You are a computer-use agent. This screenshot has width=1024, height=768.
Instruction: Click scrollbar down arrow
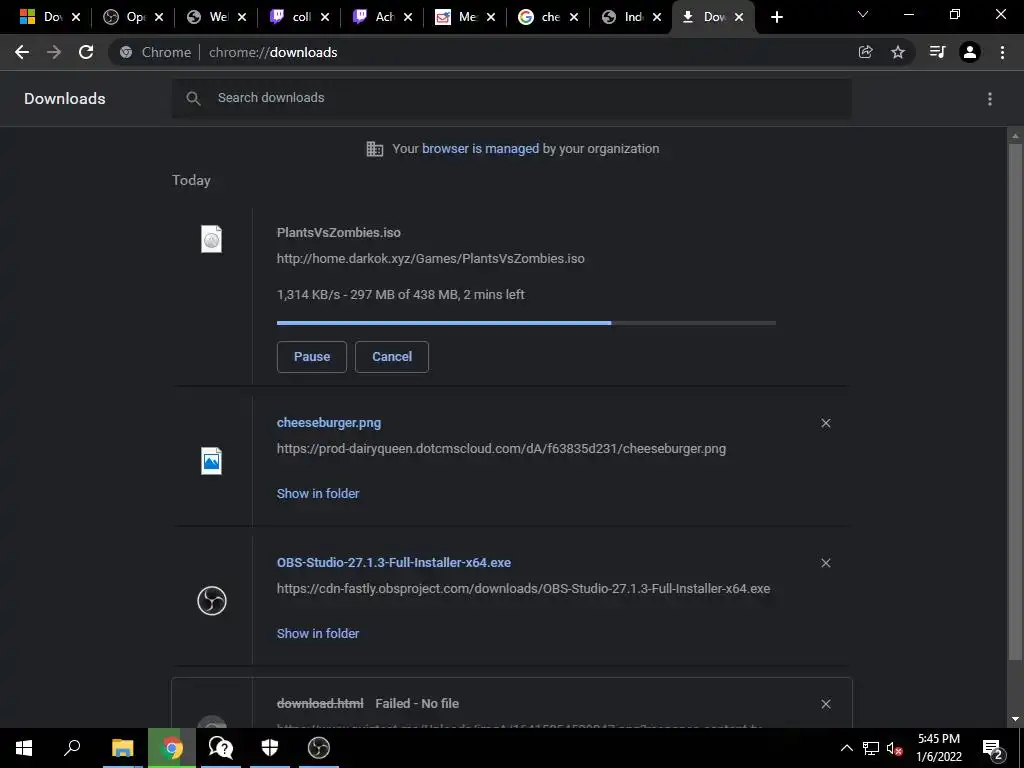[x=1015, y=719]
